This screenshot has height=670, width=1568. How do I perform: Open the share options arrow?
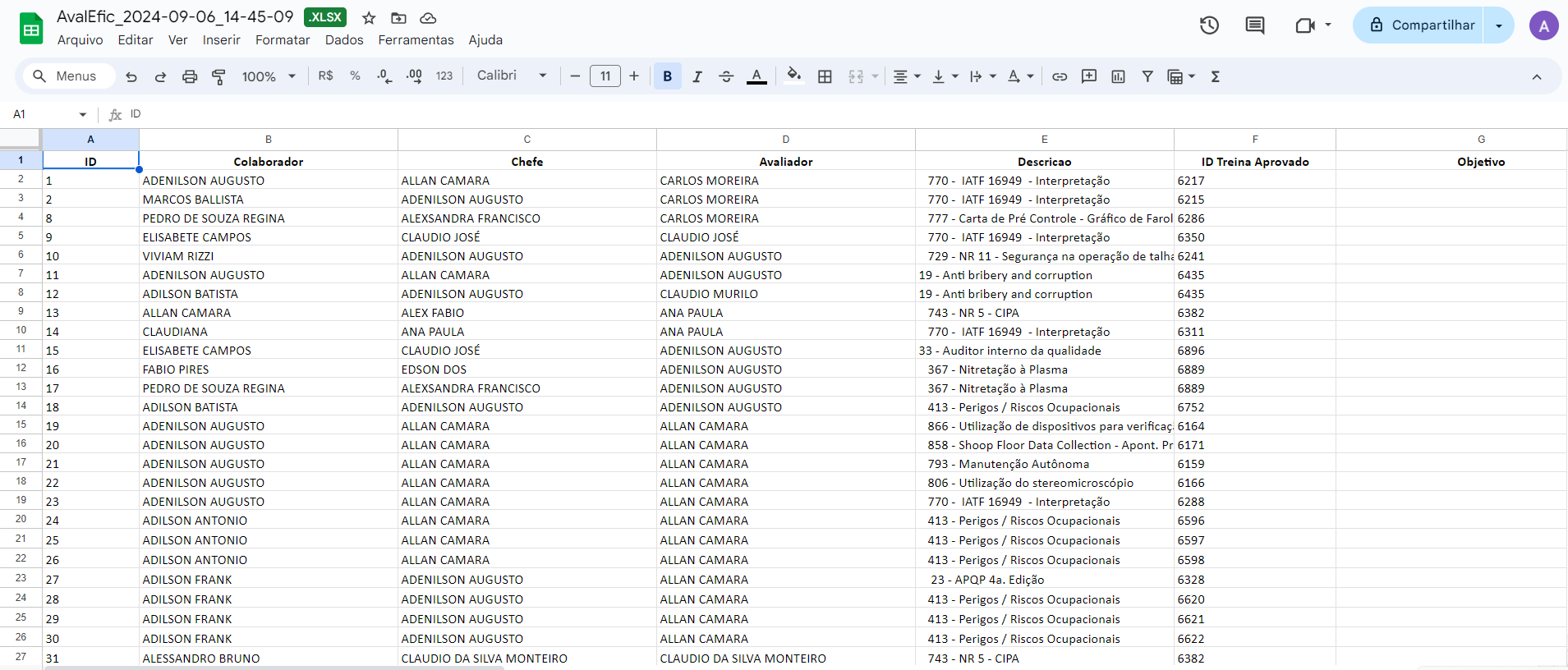1499,25
